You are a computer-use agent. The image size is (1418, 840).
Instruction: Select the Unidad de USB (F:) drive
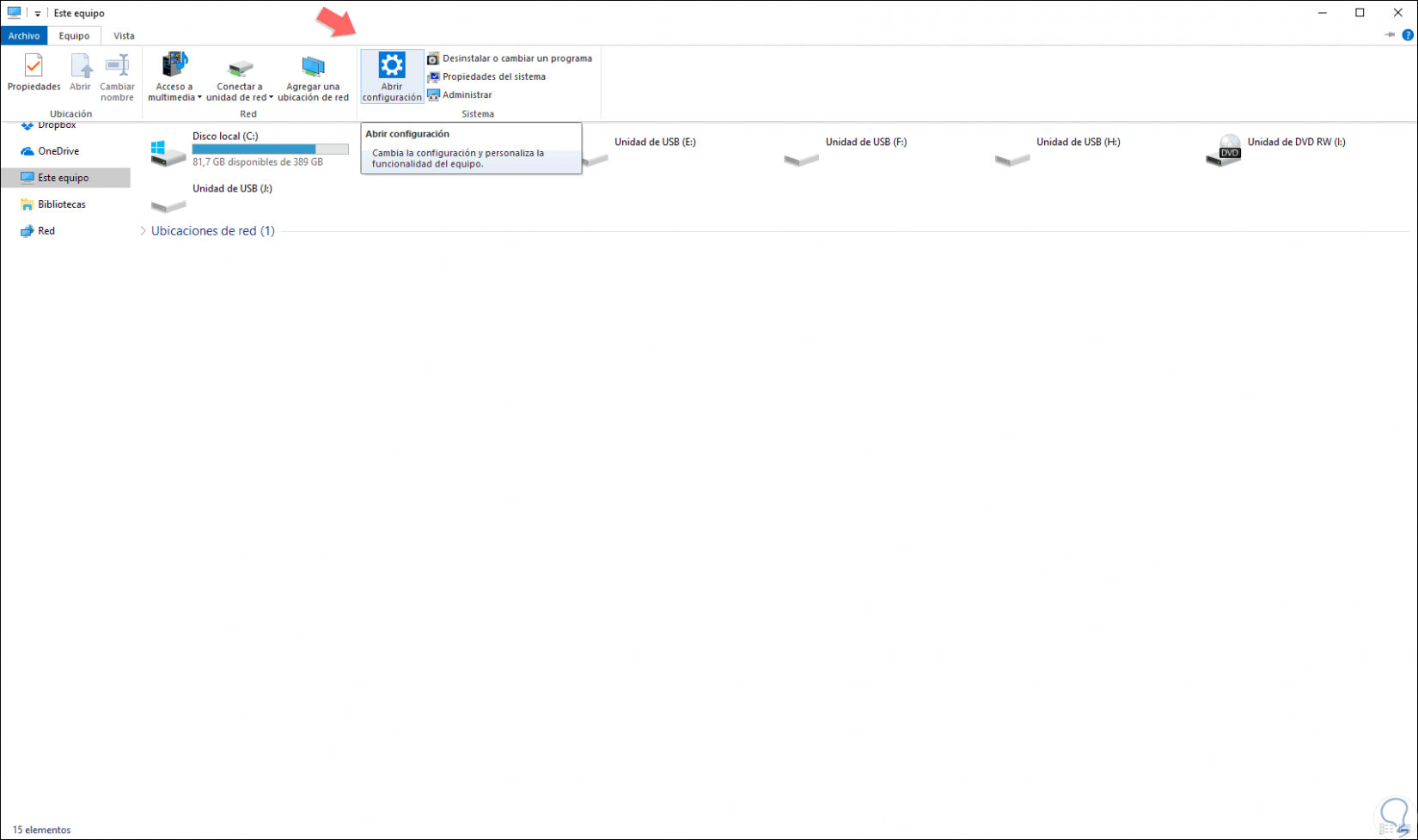[847, 150]
